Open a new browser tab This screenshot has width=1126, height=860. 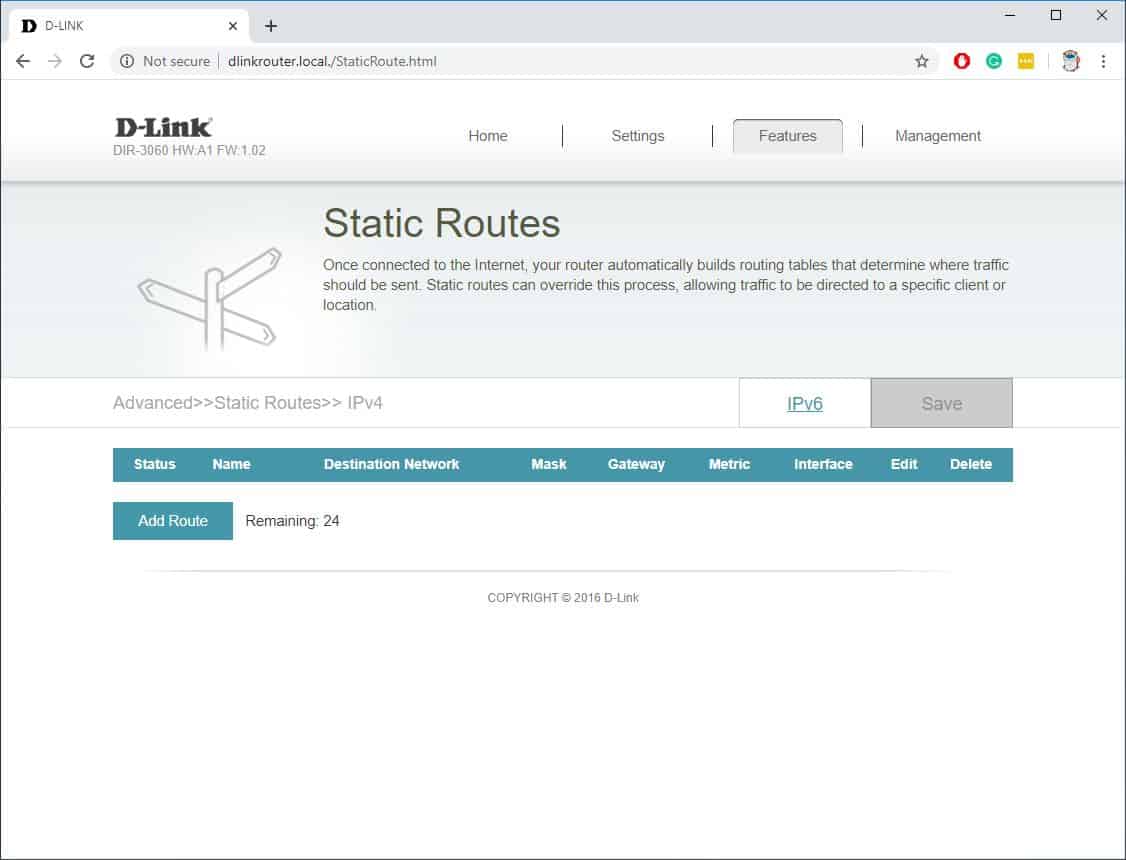270,26
